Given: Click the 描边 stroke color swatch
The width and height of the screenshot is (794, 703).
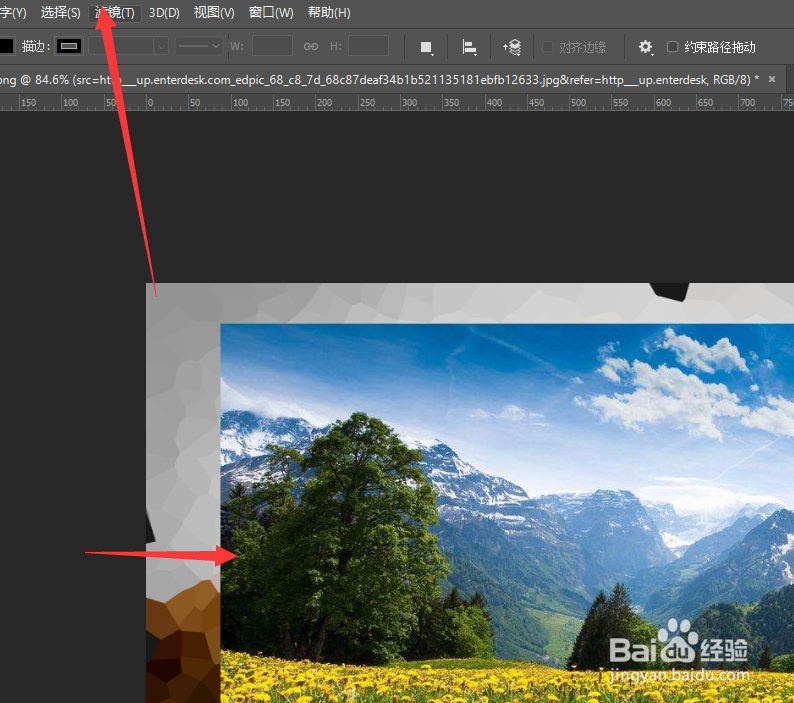Looking at the screenshot, I should (x=69, y=47).
